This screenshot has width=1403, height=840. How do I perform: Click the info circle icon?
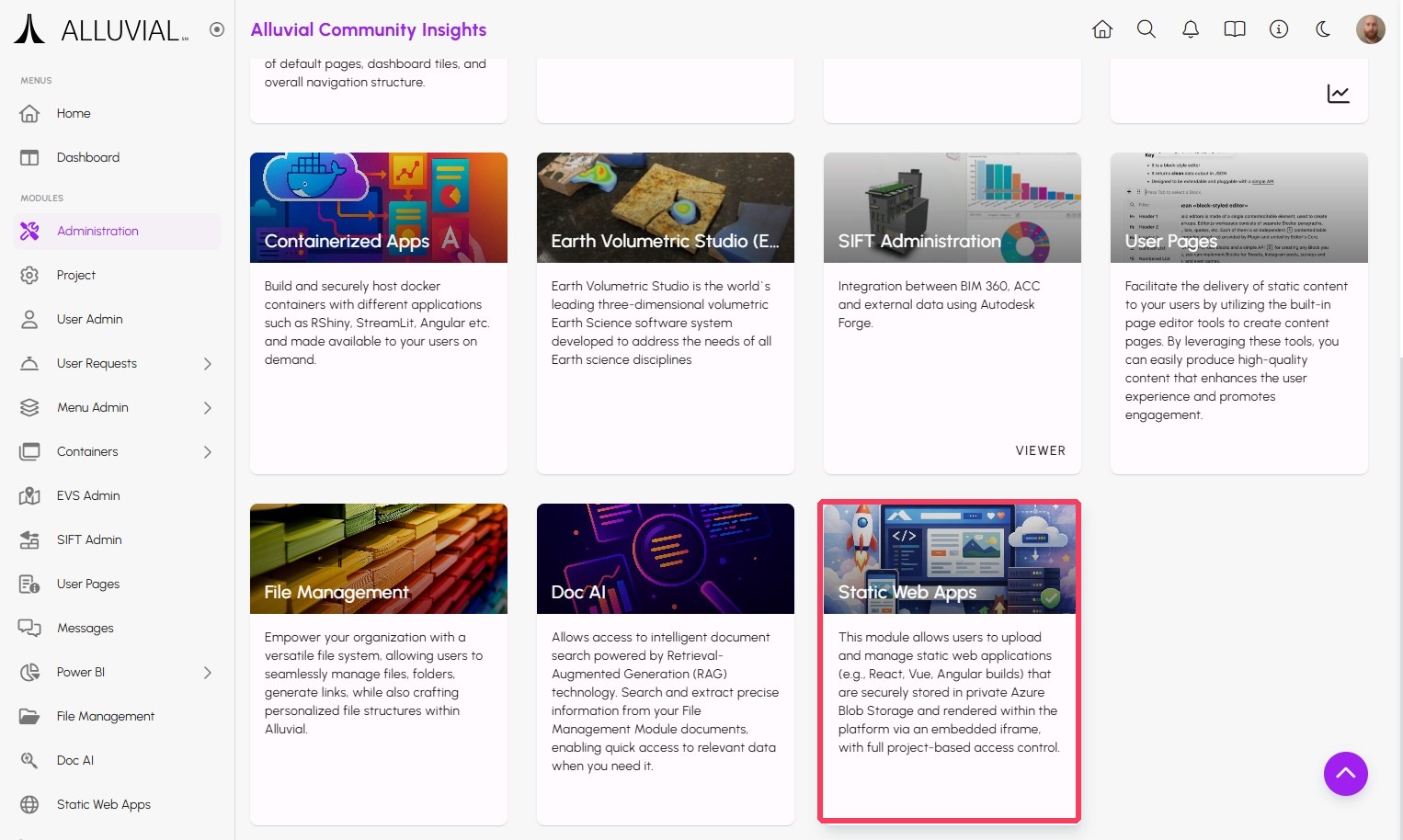click(x=1278, y=29)
